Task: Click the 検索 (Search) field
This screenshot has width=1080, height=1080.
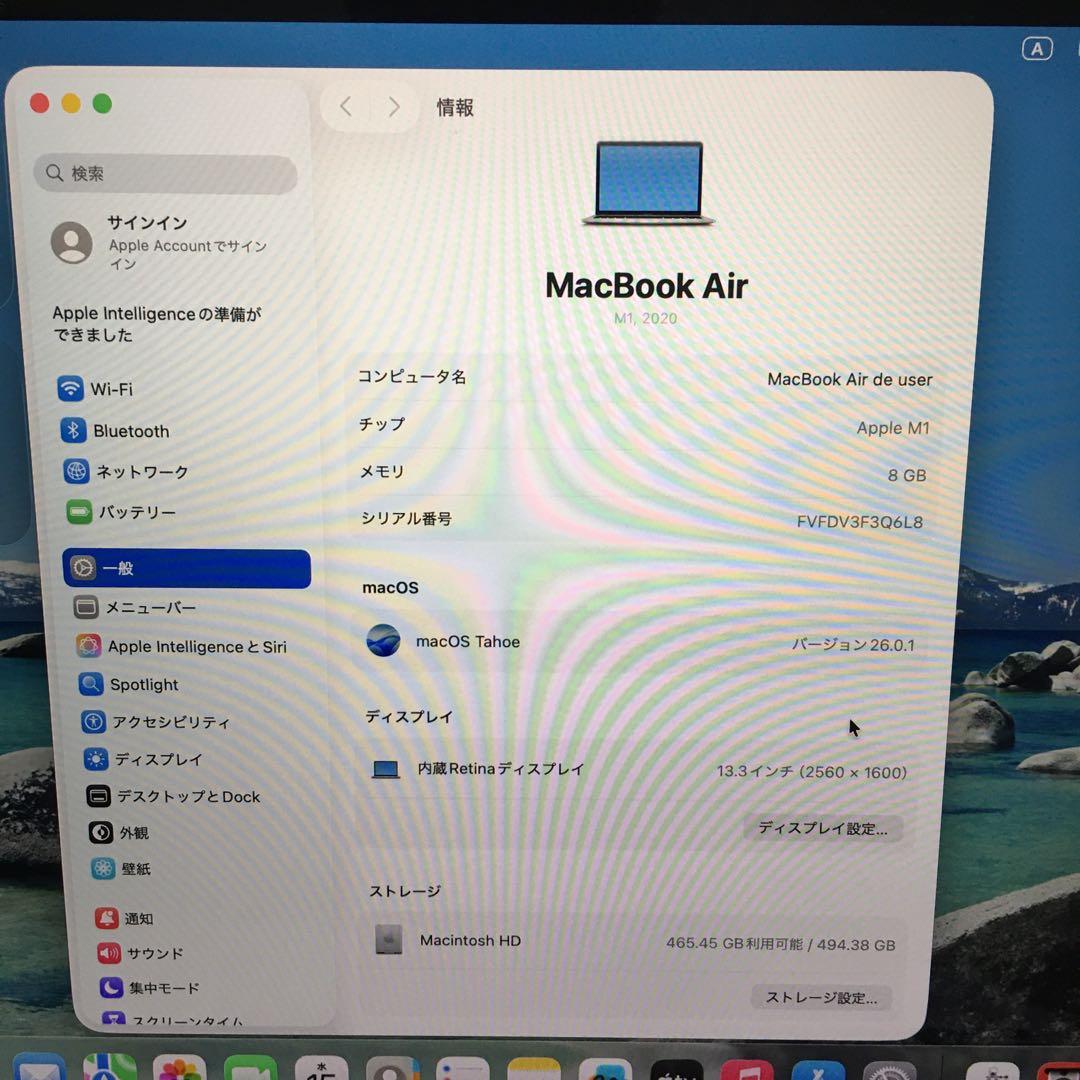Action: (x=165, y=173)
